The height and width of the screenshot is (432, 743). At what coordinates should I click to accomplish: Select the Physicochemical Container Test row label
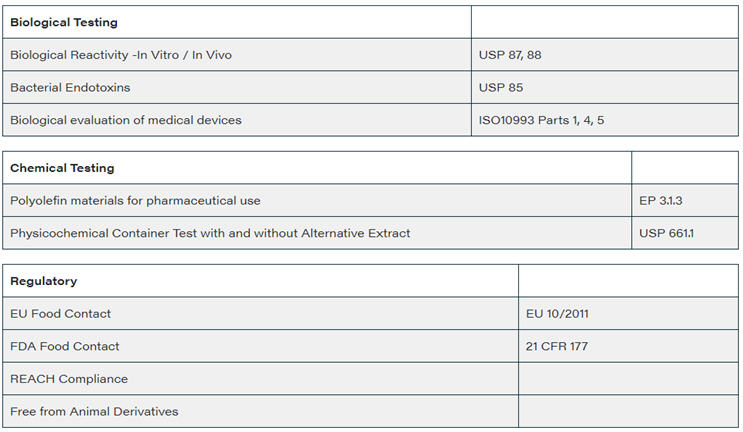pos(210,233)
